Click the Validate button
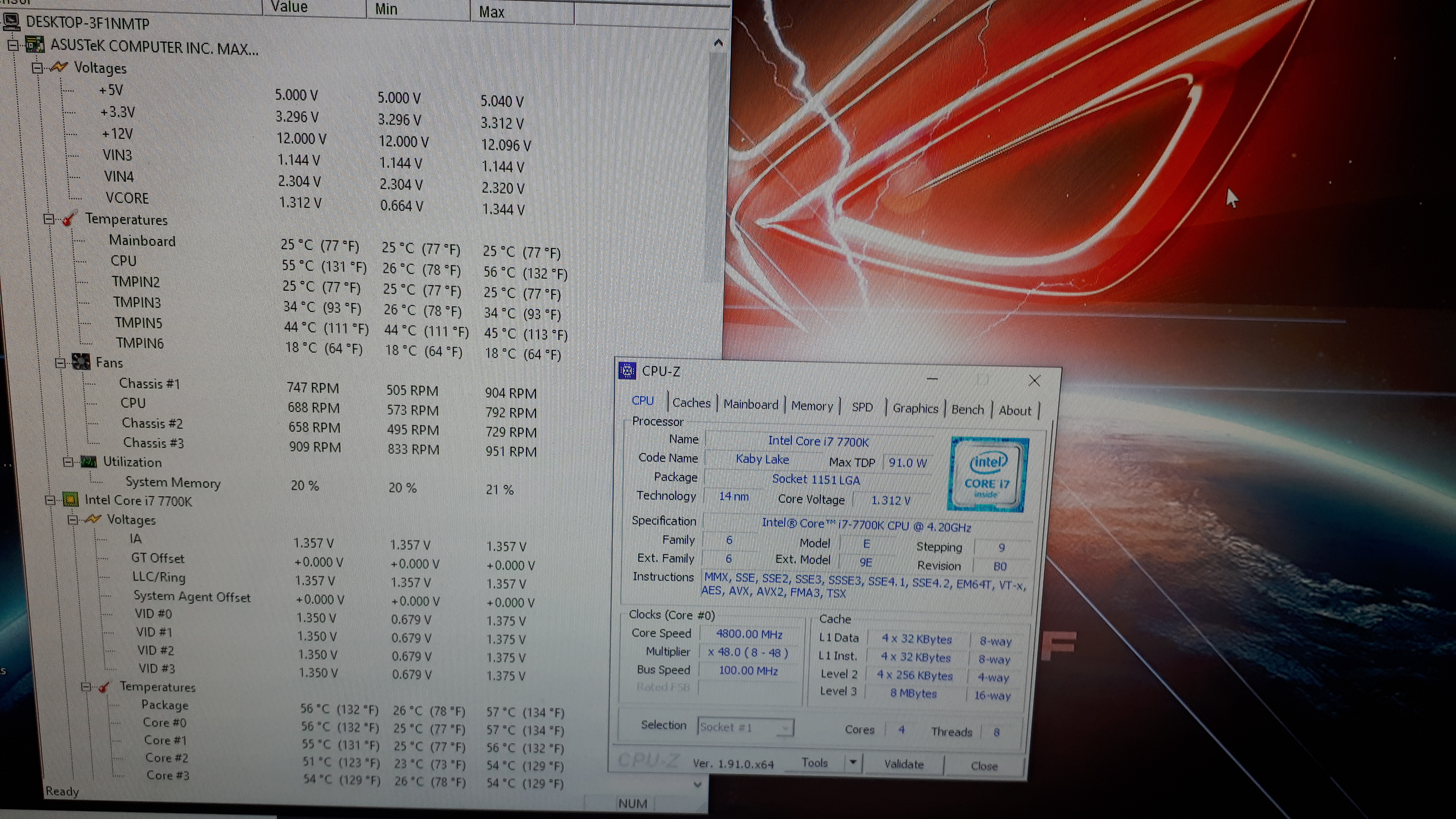 click(903, 764)
